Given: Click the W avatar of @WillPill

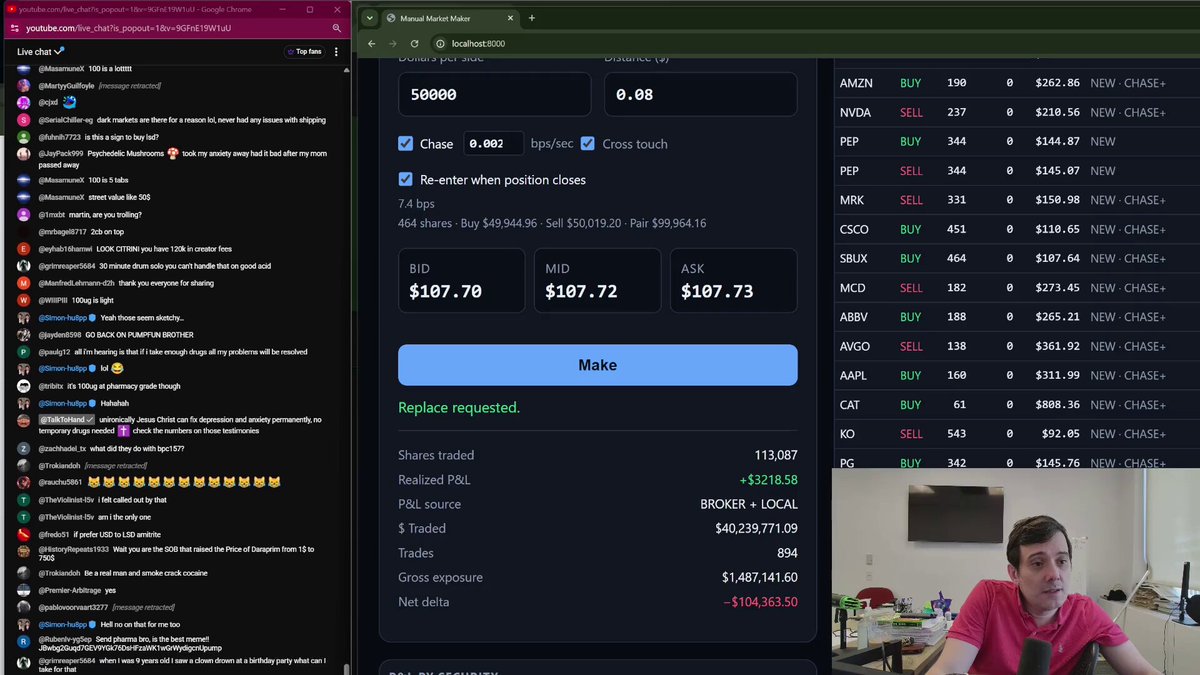Looking at the screenshot, I should [24, 300].
